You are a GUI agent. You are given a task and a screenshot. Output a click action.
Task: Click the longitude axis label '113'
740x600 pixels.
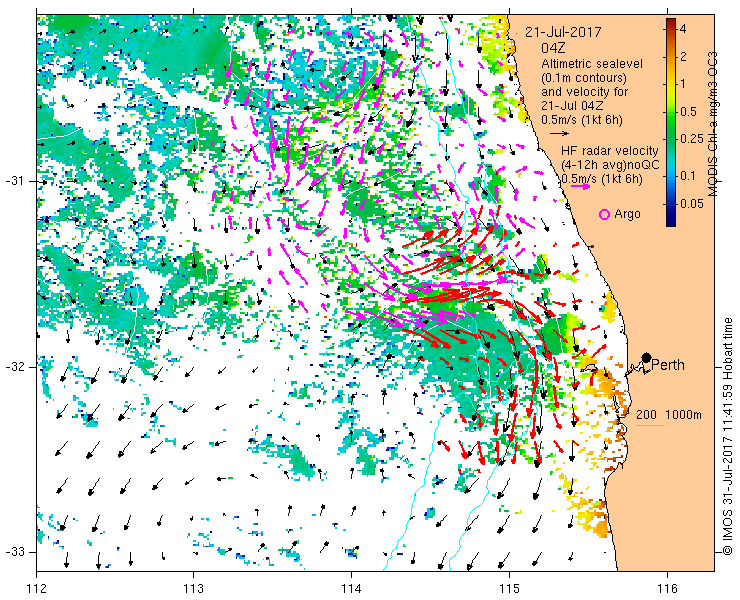click(194, 589)
